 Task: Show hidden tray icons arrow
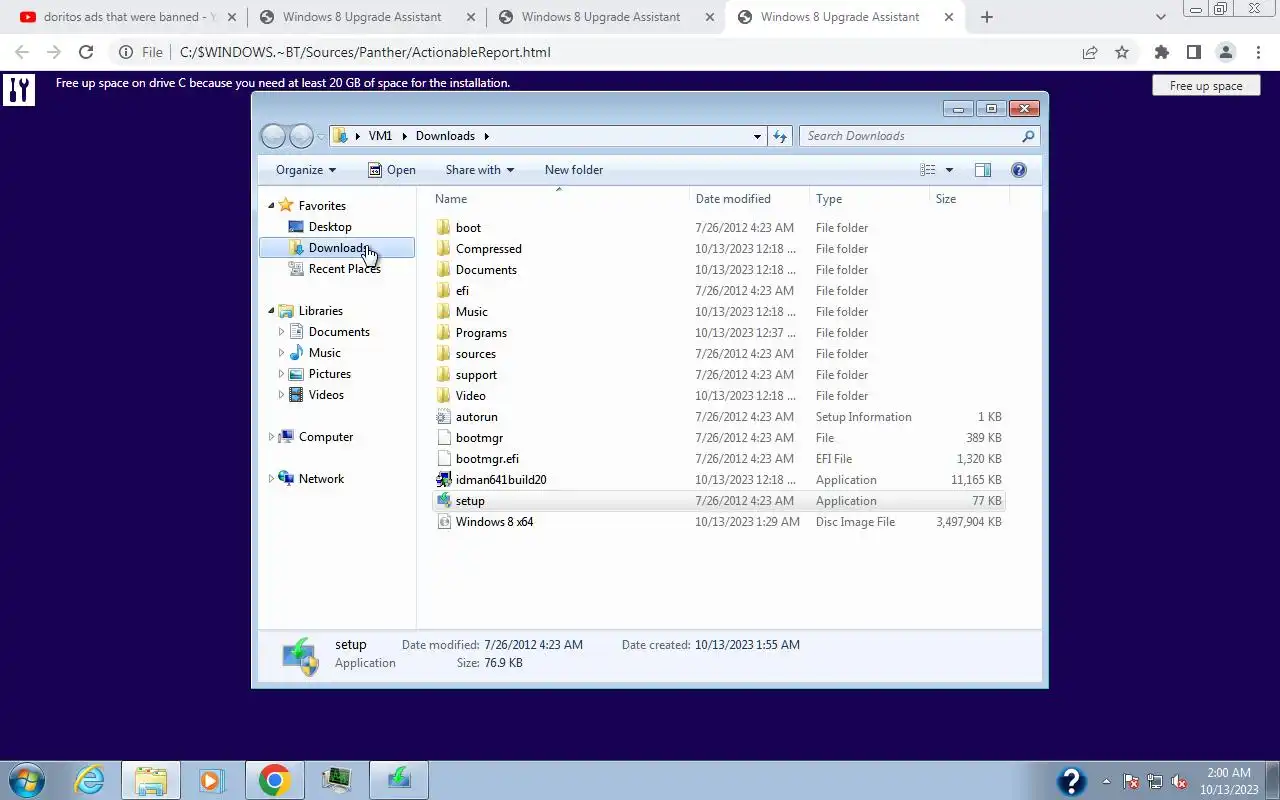coord(1106,781)
